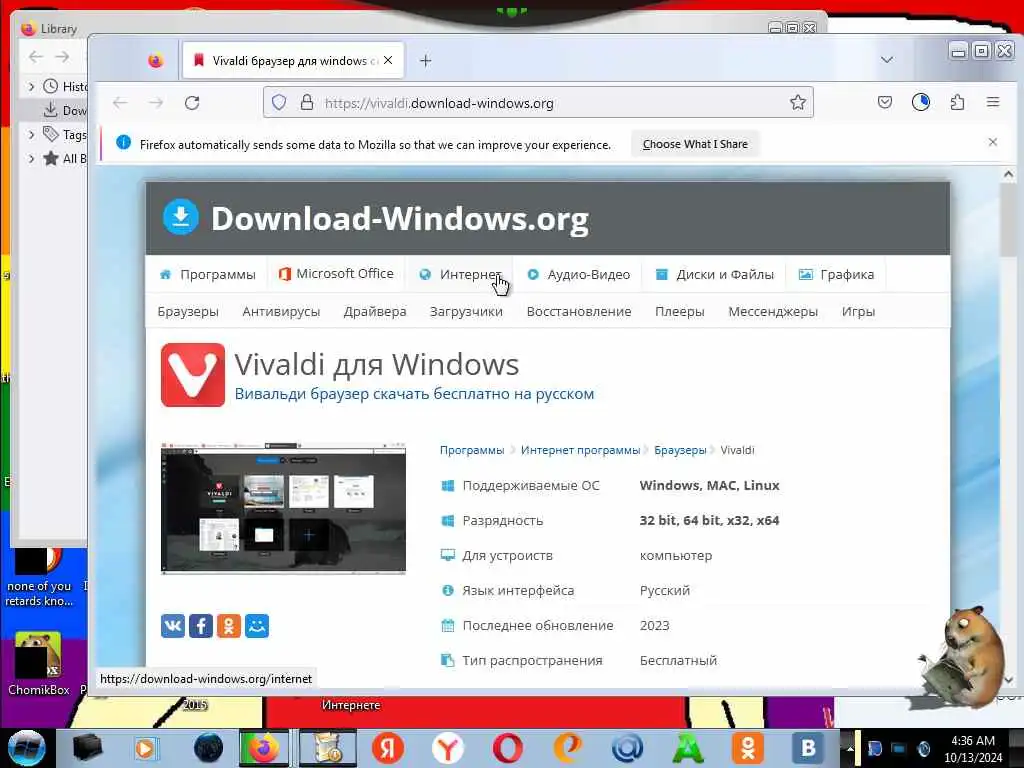Click the forward arrow in Firefox toolbar
This screenshot has width=1024, height=768.
155,103
